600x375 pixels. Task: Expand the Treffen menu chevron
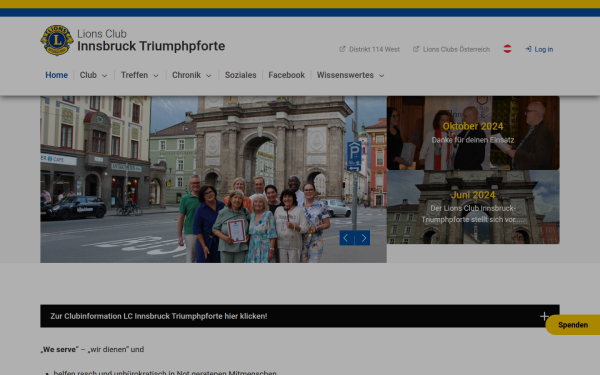pyautogui.click(x=156, y=76)
